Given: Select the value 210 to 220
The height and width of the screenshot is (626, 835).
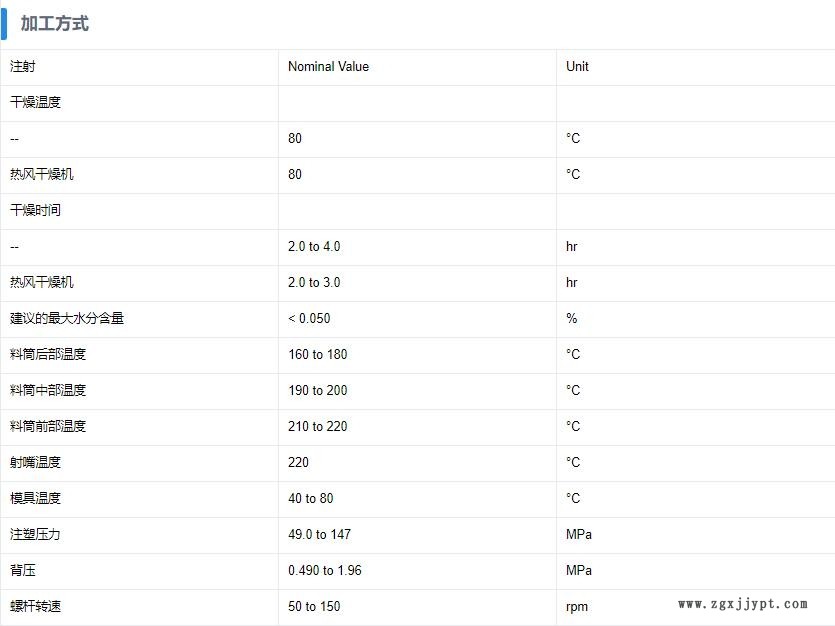Looking at the screenshot, I should 318,427.
